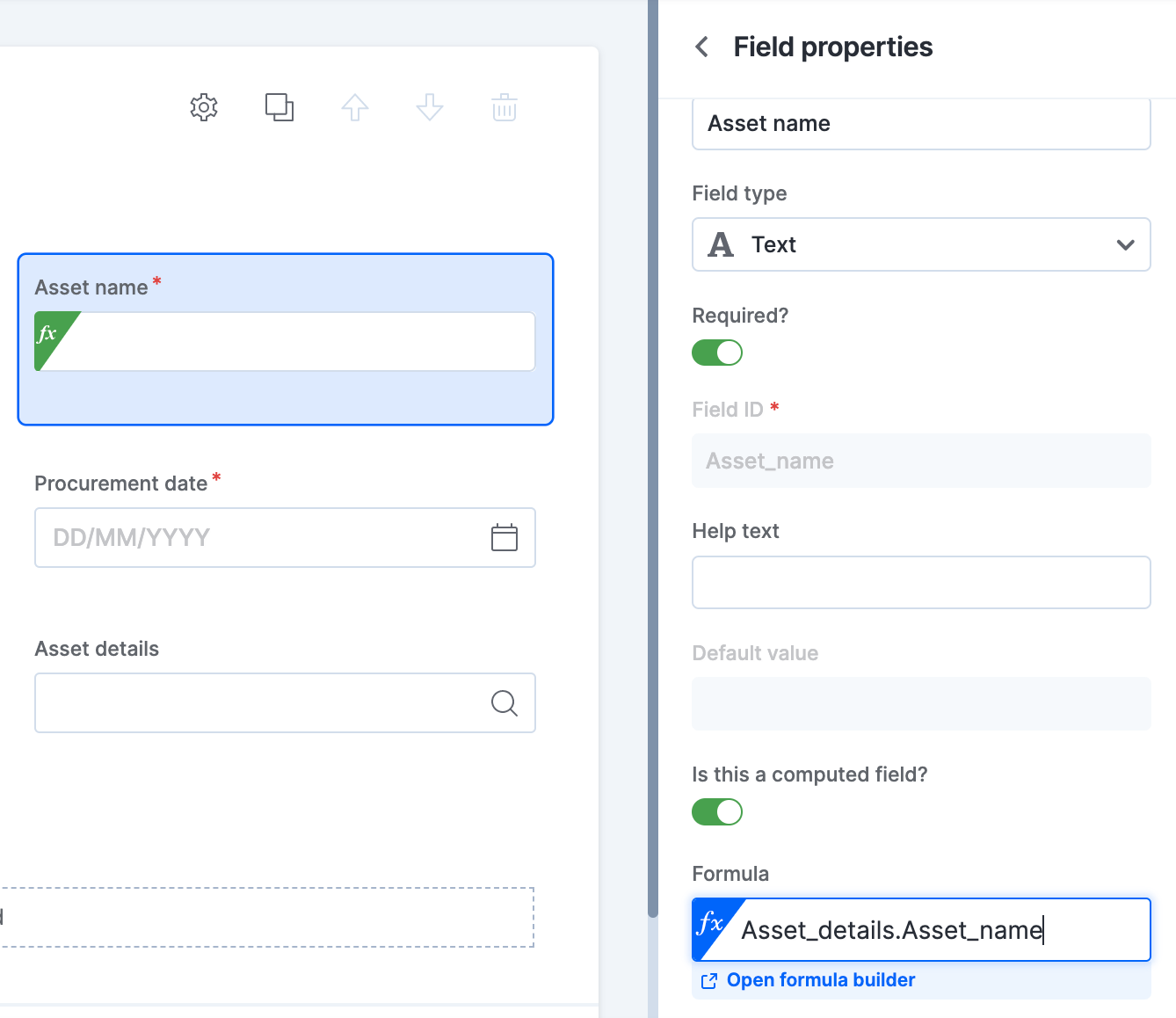Delete field using trash icon
Viewport: 1176px width, 1018px height.
(505, 107)
